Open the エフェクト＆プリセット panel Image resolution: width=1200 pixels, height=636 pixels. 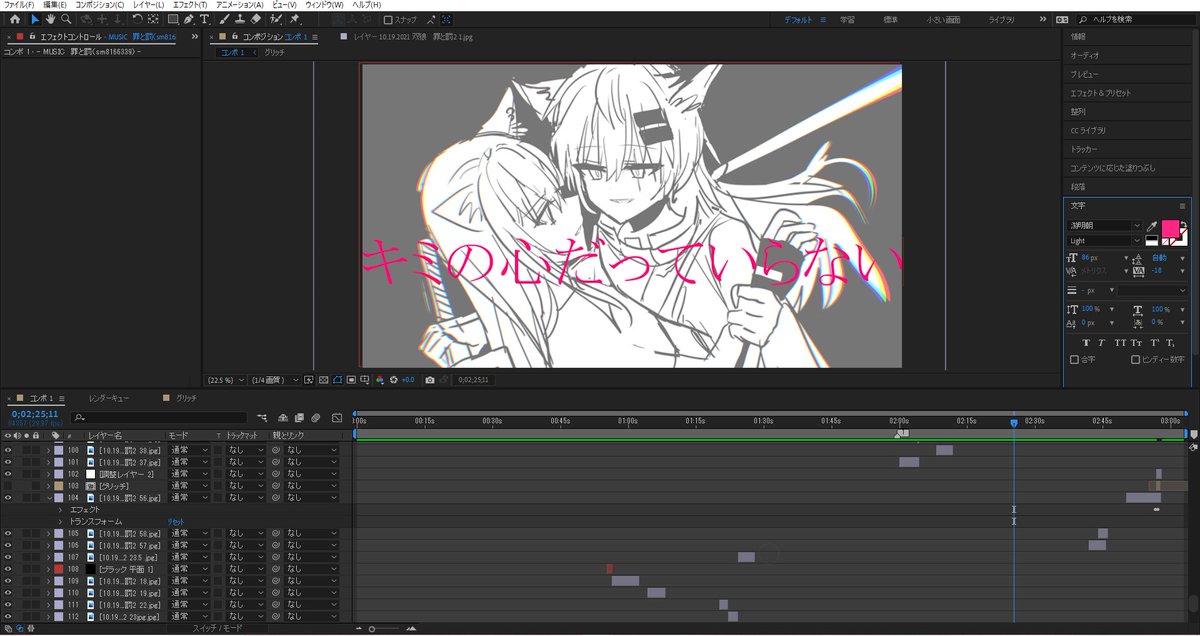coord(1101,93)
